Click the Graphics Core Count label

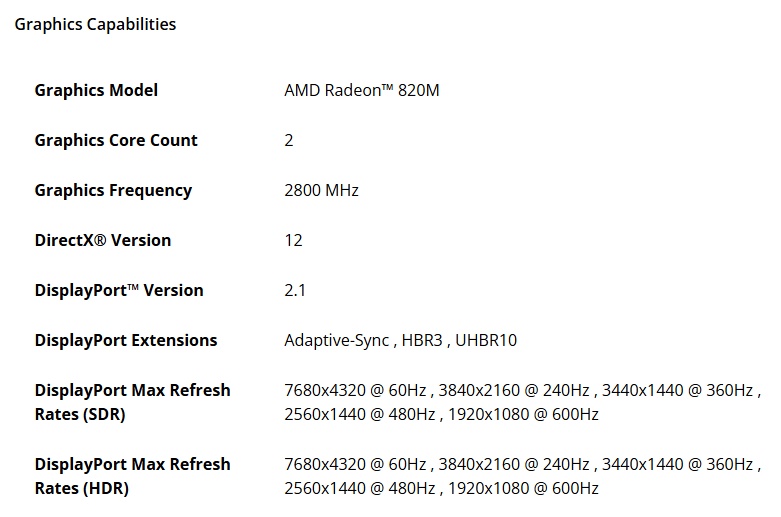tap(116, 140)
